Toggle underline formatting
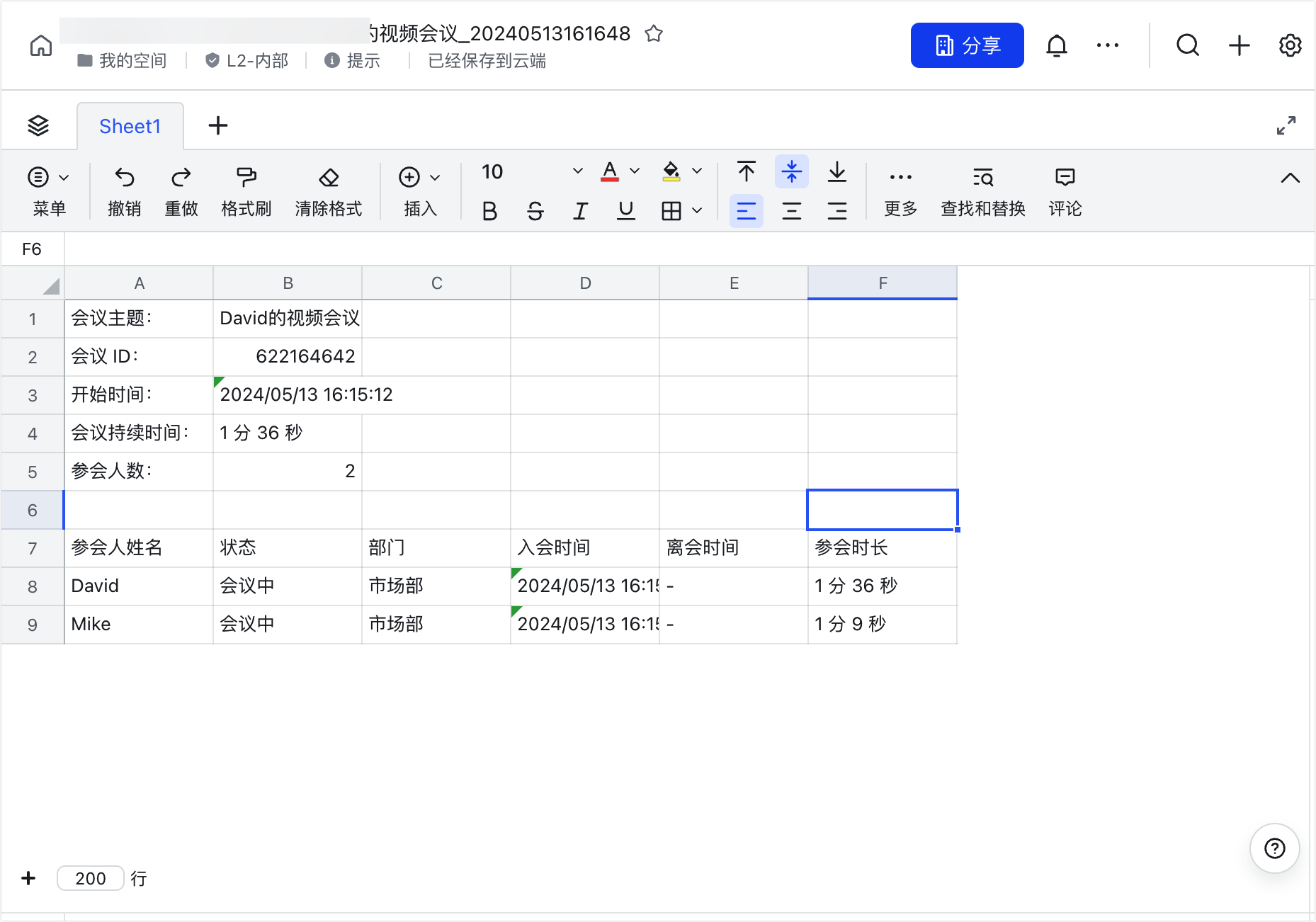 coord(626,211)
